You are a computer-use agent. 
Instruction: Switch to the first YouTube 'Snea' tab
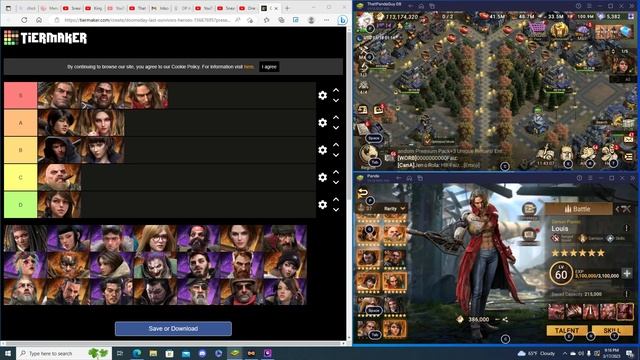click(72, 8)
